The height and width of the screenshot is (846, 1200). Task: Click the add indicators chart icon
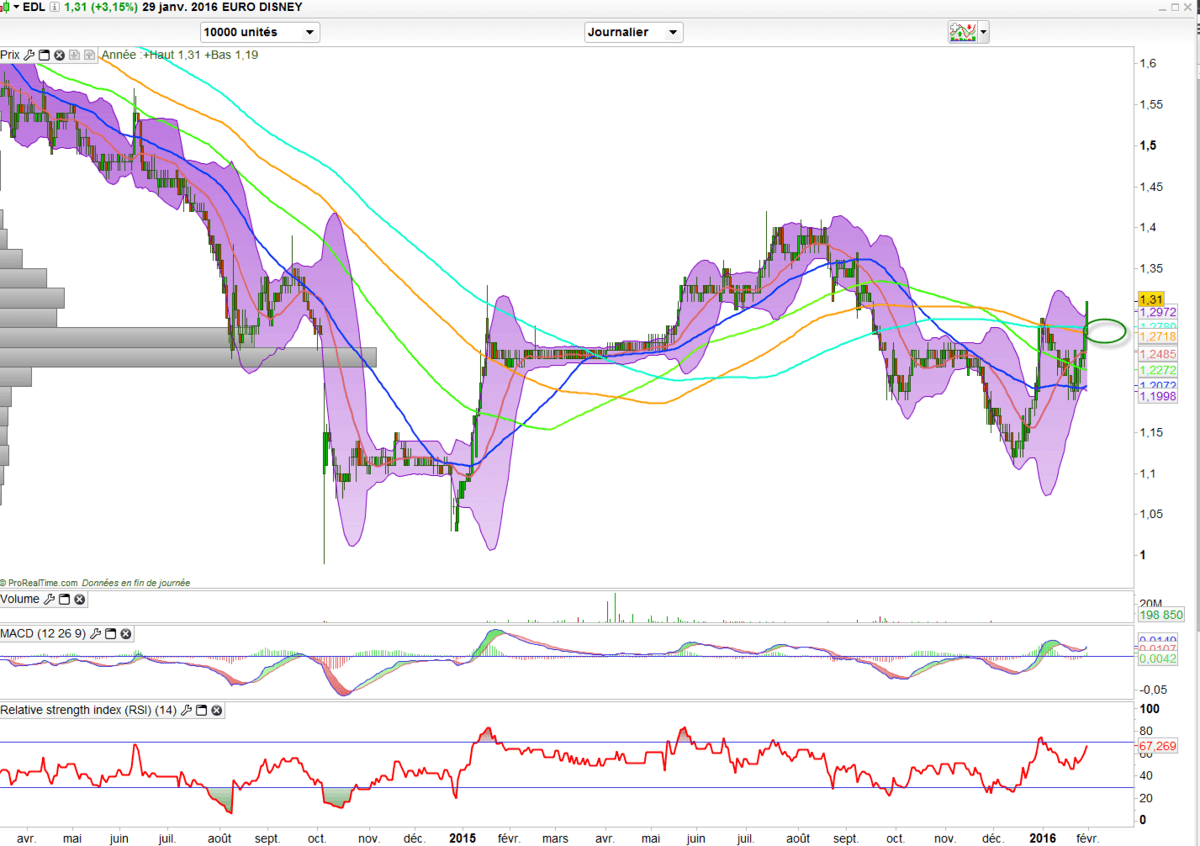coord(962,32)
